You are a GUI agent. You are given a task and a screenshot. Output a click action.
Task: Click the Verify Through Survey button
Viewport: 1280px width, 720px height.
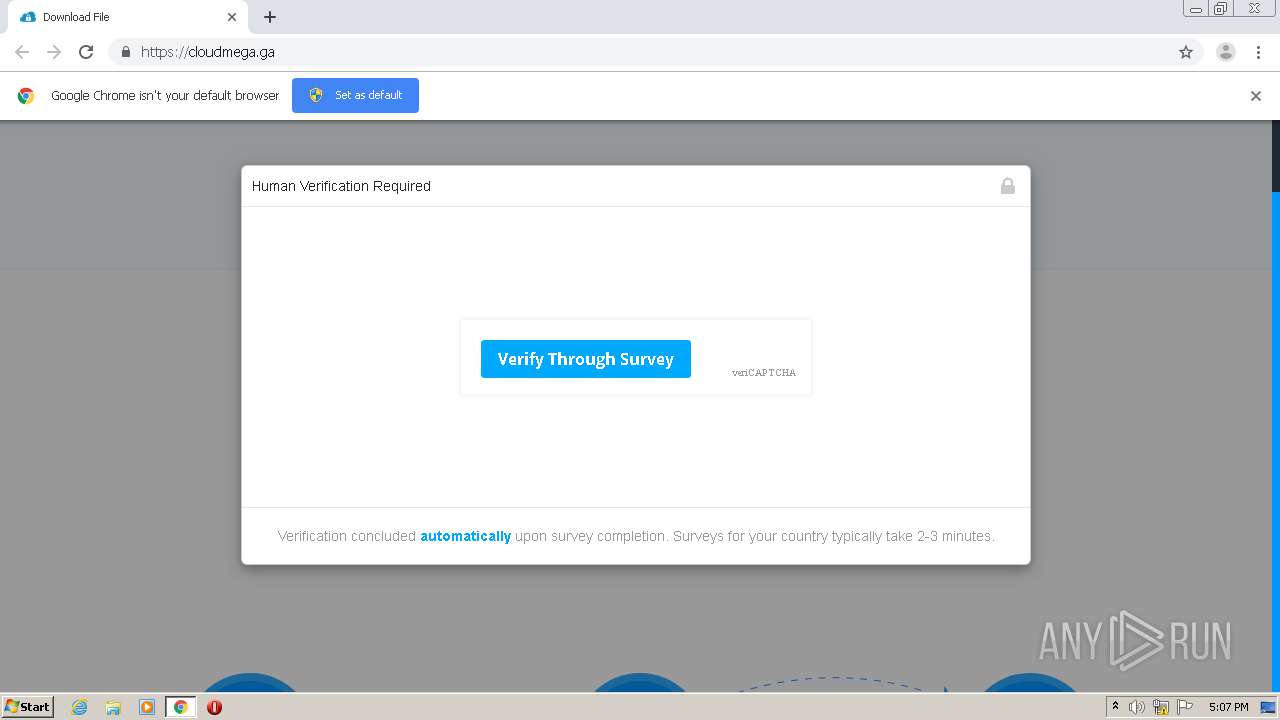click(x=585, y=359)
